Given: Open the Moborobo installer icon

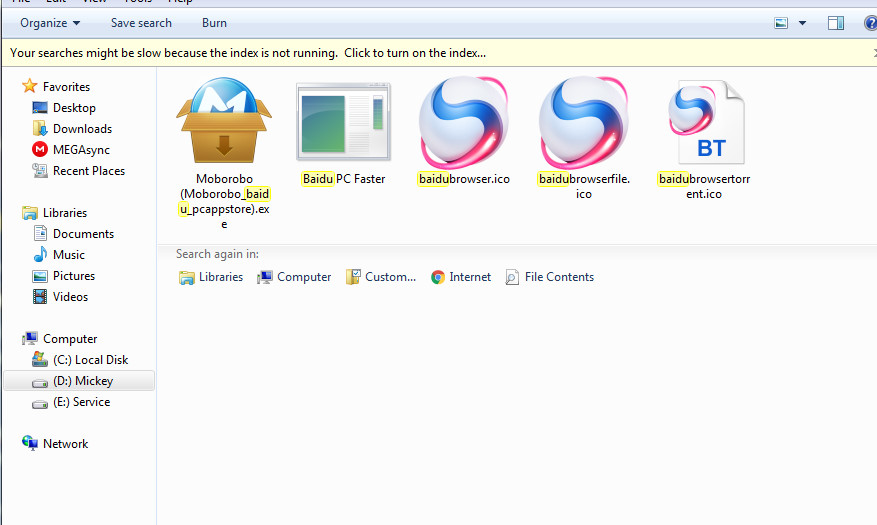Looking at the screenshot, I should [x=224, y=120].
